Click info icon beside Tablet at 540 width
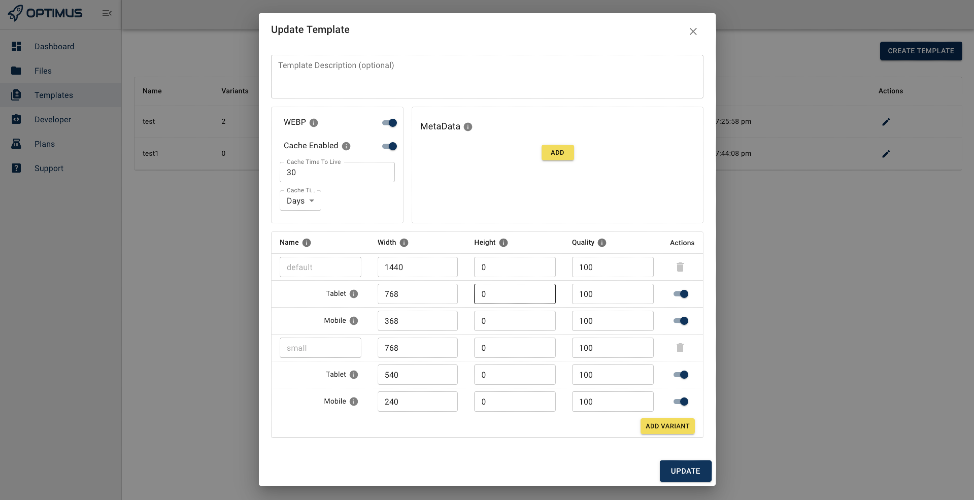Screen dimensions: 974x500 tap(353, 375)
